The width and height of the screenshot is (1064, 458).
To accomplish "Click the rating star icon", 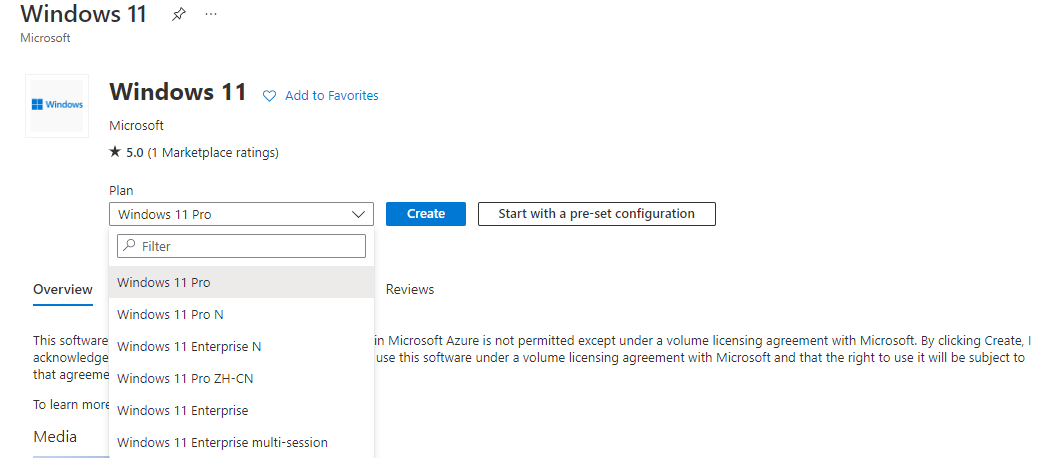I will click(115, 153).
